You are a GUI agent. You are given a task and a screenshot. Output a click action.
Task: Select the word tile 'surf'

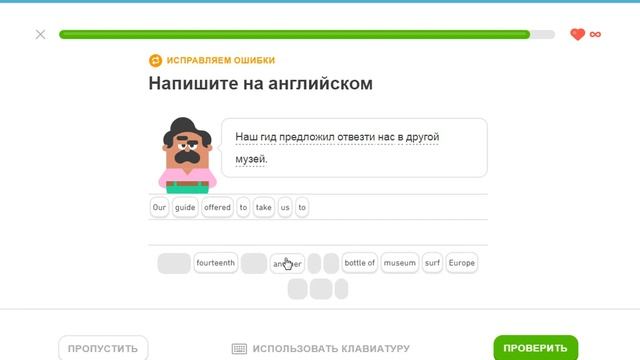click(x=432, y=263)
